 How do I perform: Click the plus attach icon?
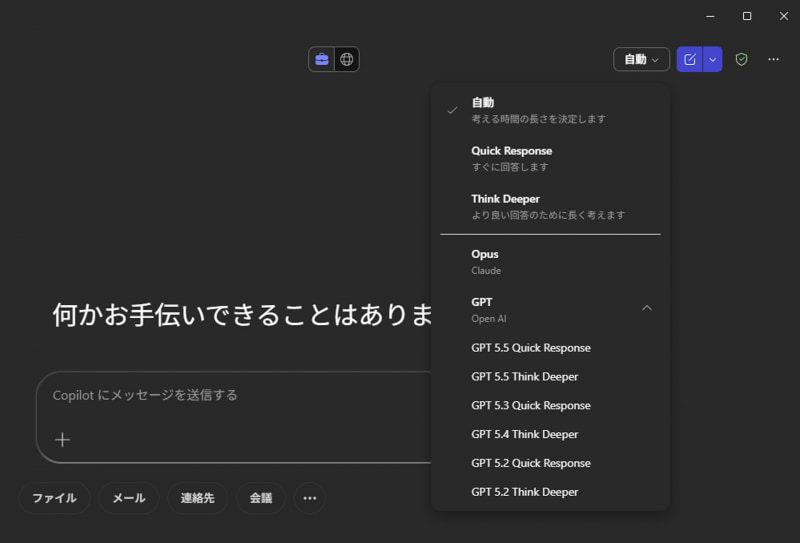tap(62, 440)
